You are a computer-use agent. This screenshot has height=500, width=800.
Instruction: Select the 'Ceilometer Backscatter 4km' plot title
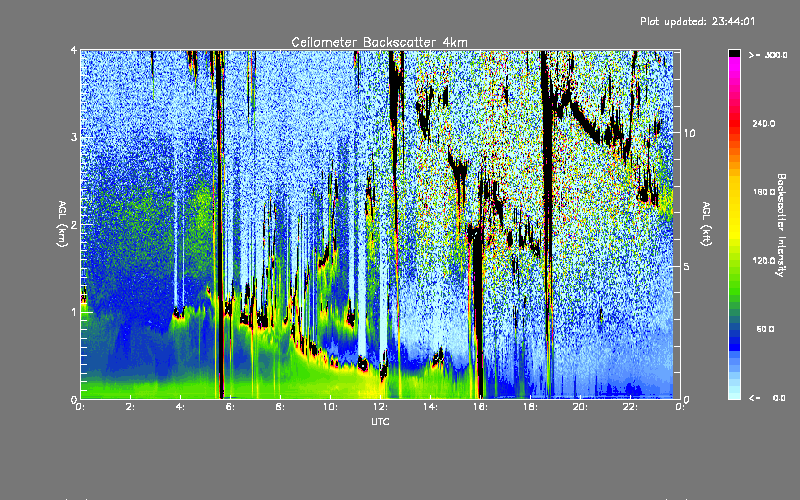coord(379,42)
